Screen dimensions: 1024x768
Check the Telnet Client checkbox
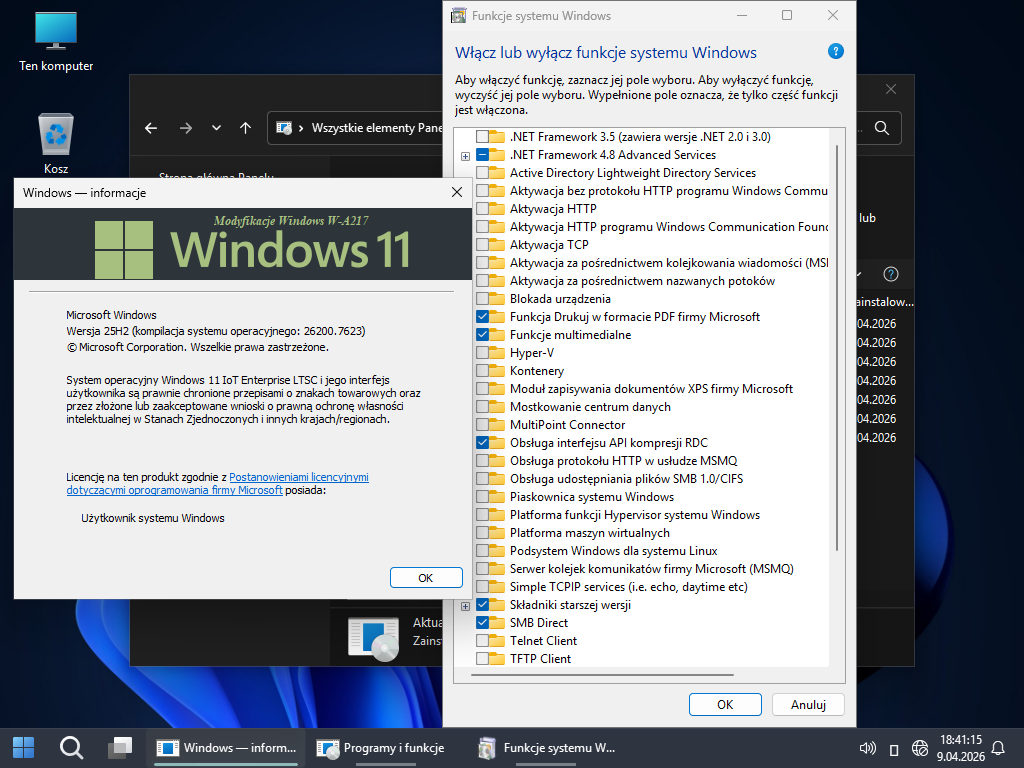tap(483, 641)
